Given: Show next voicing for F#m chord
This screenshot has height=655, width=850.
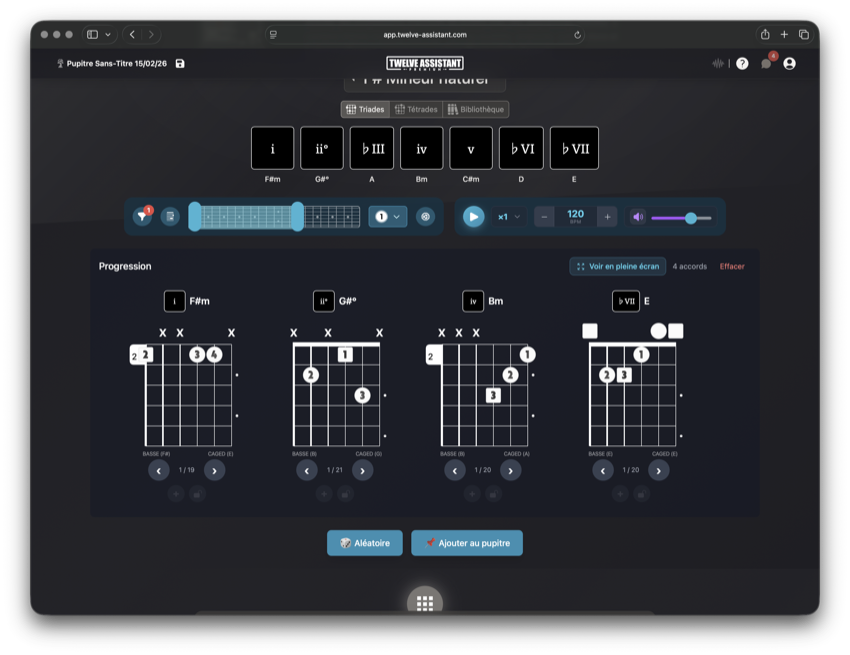Looking at the screenshot, I should [214, 470].
